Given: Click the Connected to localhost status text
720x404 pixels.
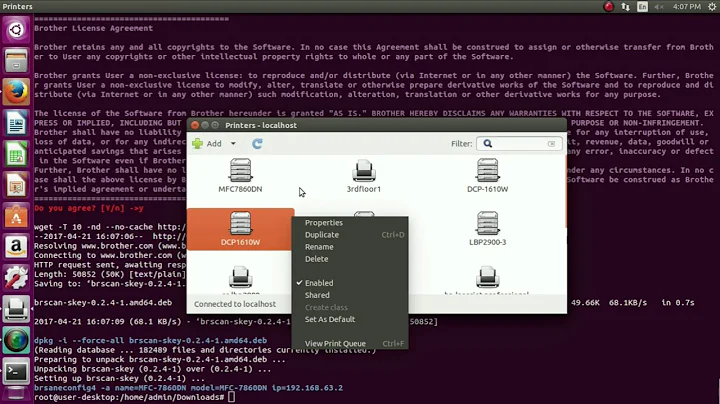Looking at the screenshot, I should tap(235, 304).
